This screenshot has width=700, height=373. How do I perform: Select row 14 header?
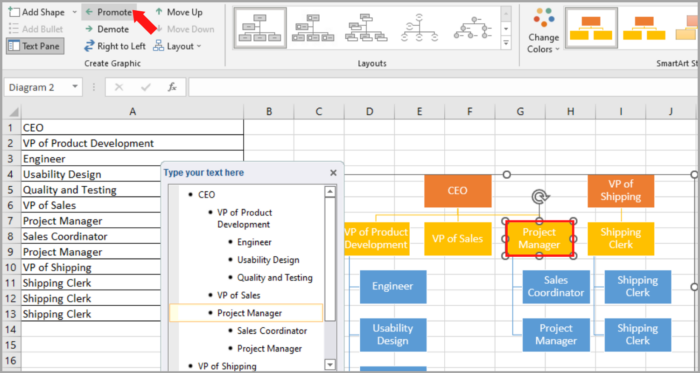coord(11,329)
